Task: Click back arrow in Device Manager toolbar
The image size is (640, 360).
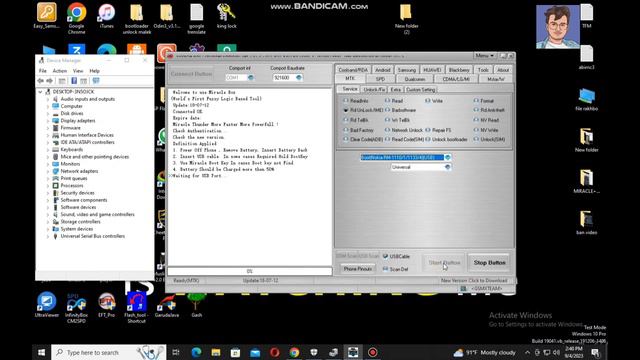Action: [x=40, y=81]
